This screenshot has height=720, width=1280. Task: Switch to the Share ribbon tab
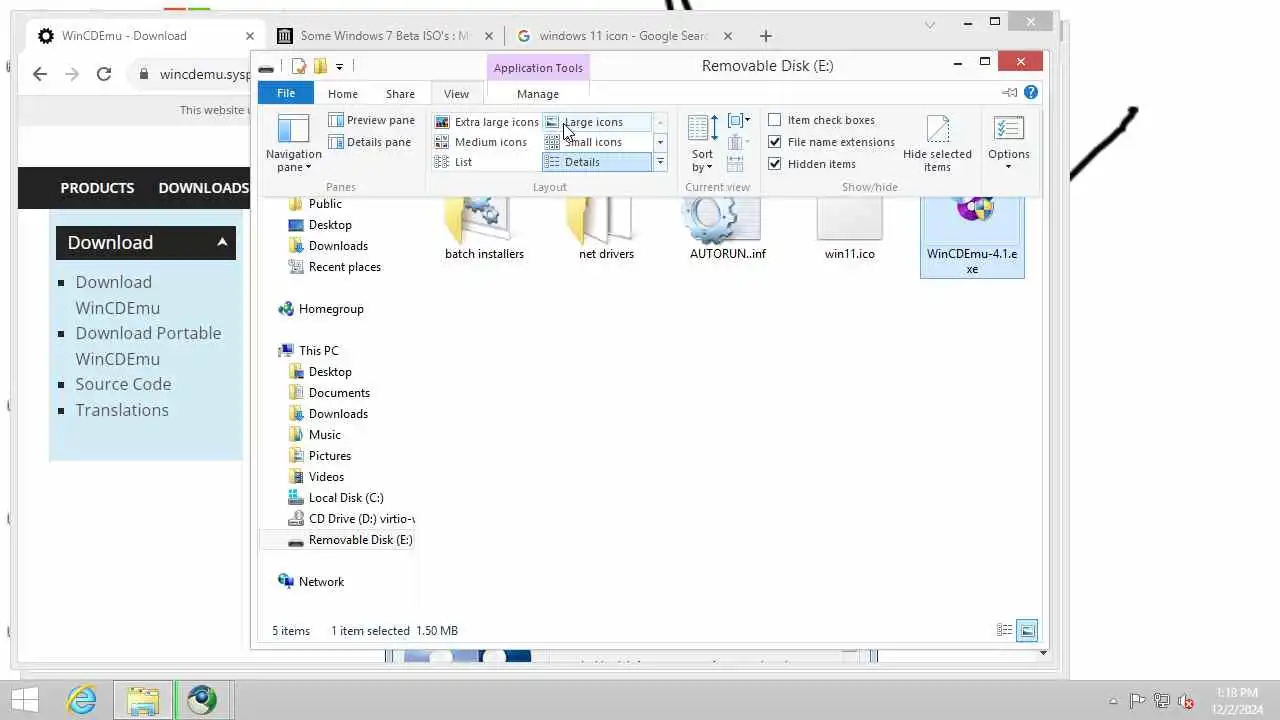[400, 94]
